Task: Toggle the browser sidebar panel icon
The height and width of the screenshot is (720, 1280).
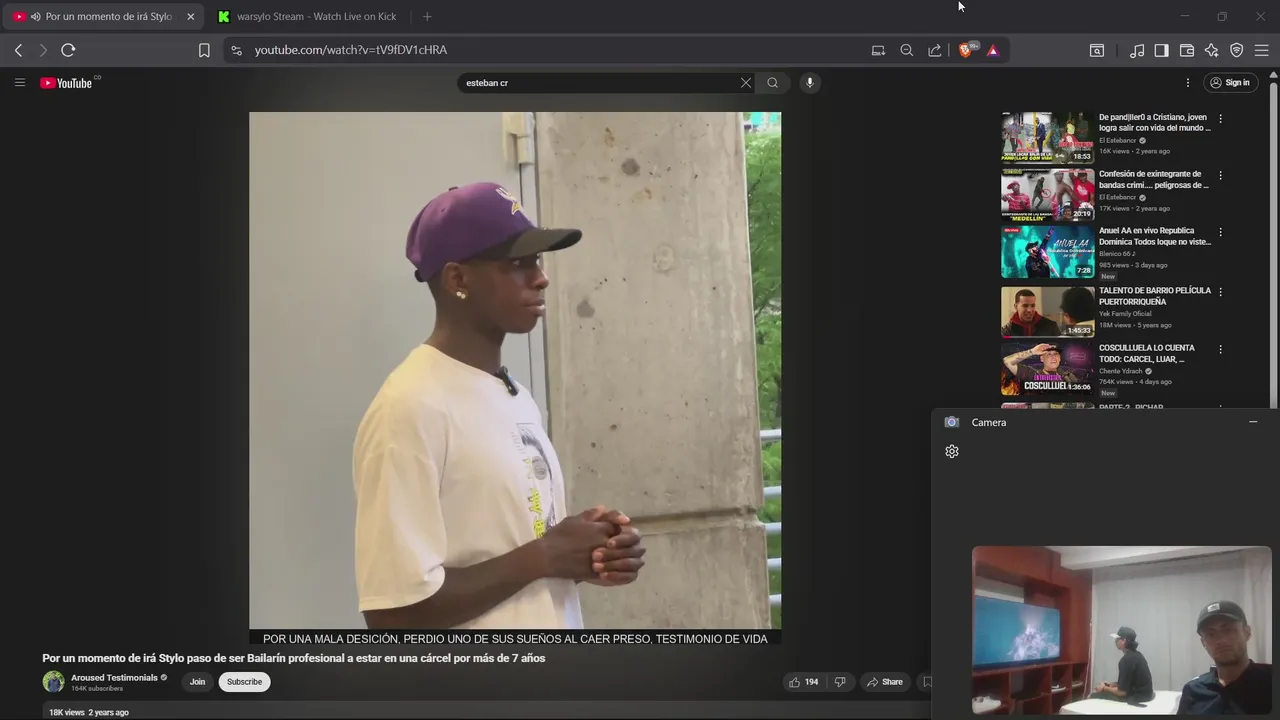Action: tap(1161, 50)
